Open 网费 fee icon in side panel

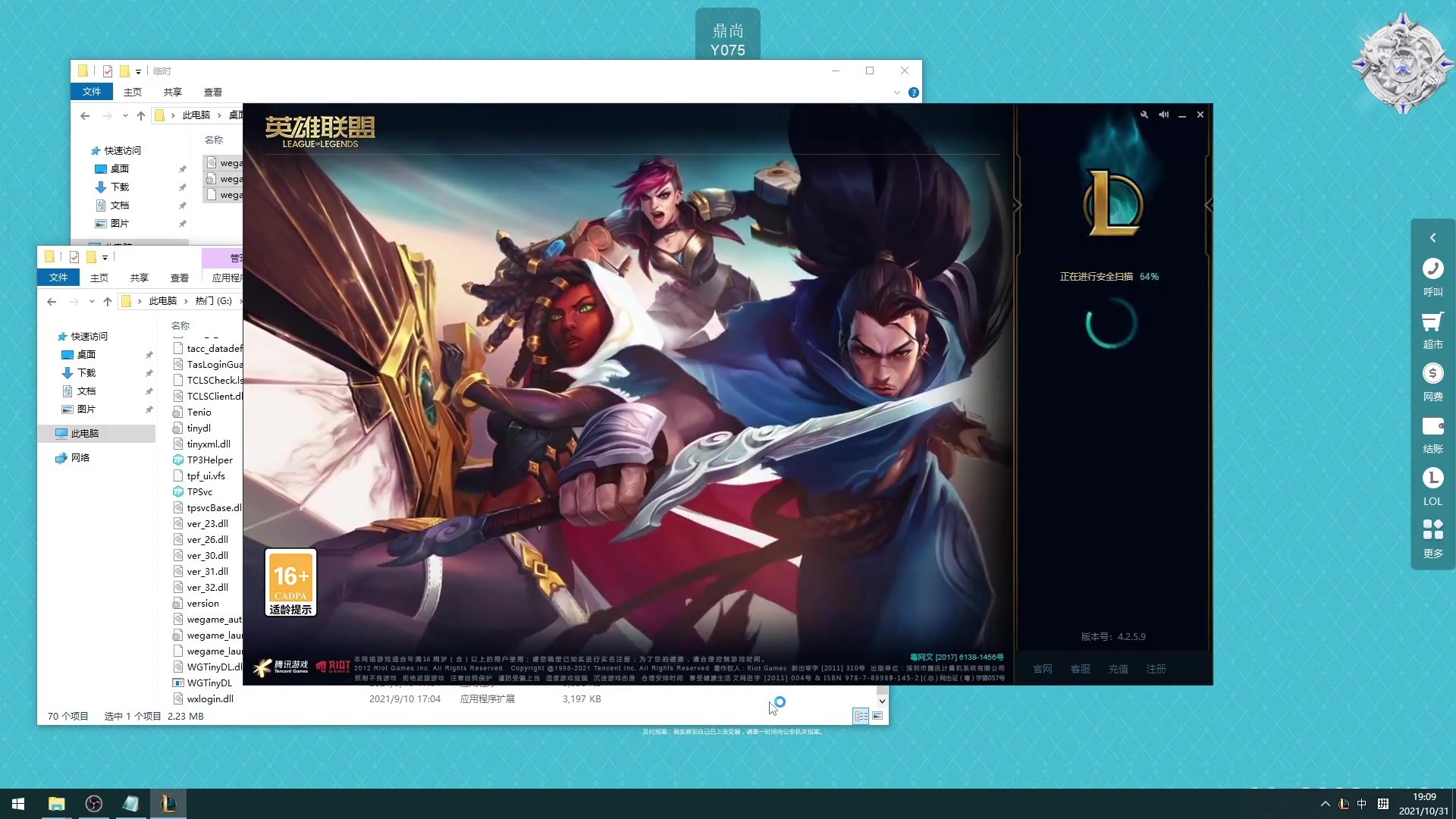1432,374
